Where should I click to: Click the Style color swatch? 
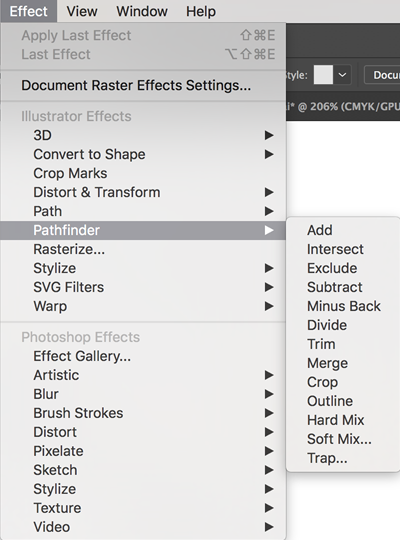tap(323, 75)
